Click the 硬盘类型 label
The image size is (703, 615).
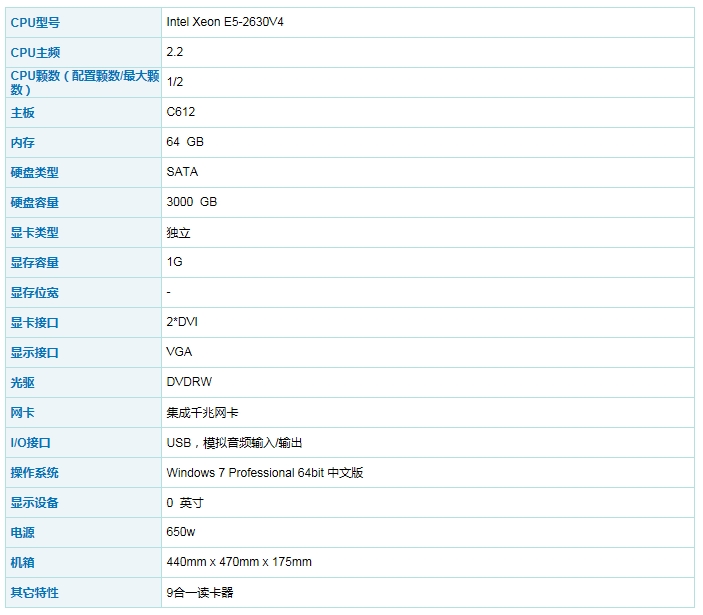click(34, 172)
